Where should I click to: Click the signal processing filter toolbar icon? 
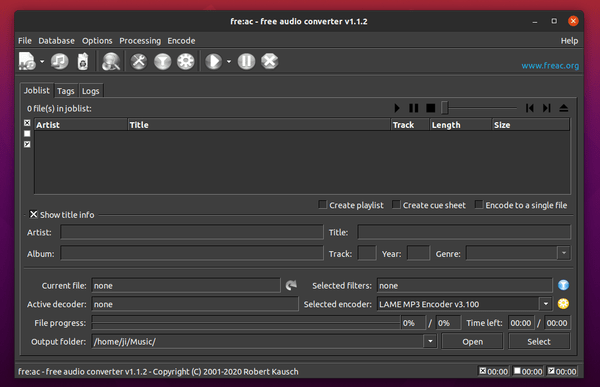[x=163, y=61]
